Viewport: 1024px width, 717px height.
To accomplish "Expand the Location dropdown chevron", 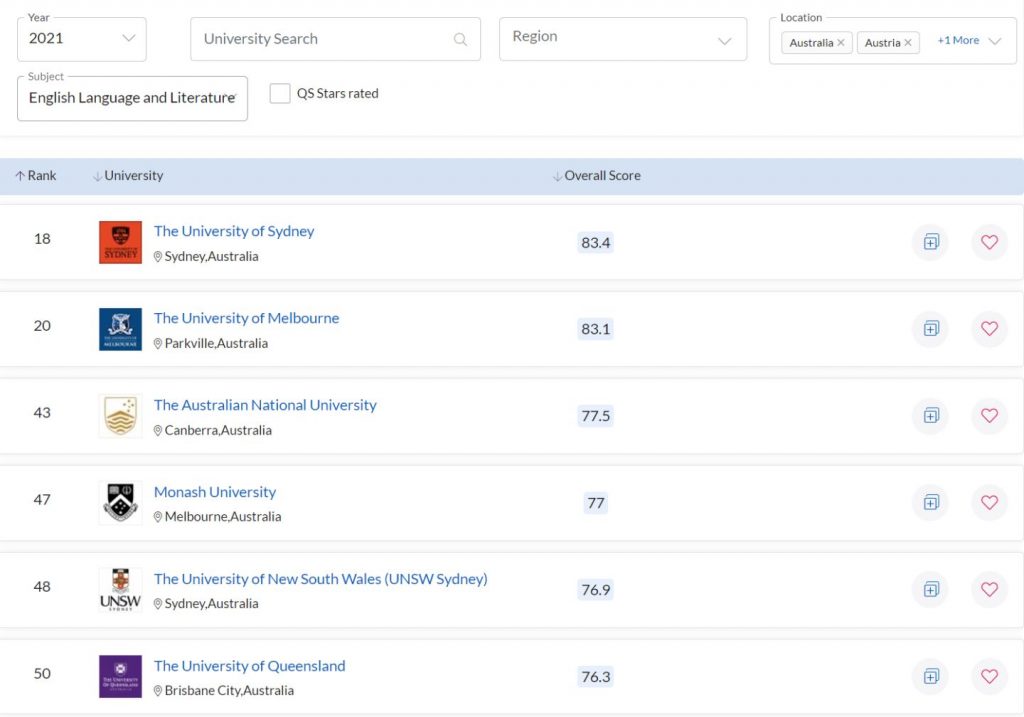I will [995, 41].
